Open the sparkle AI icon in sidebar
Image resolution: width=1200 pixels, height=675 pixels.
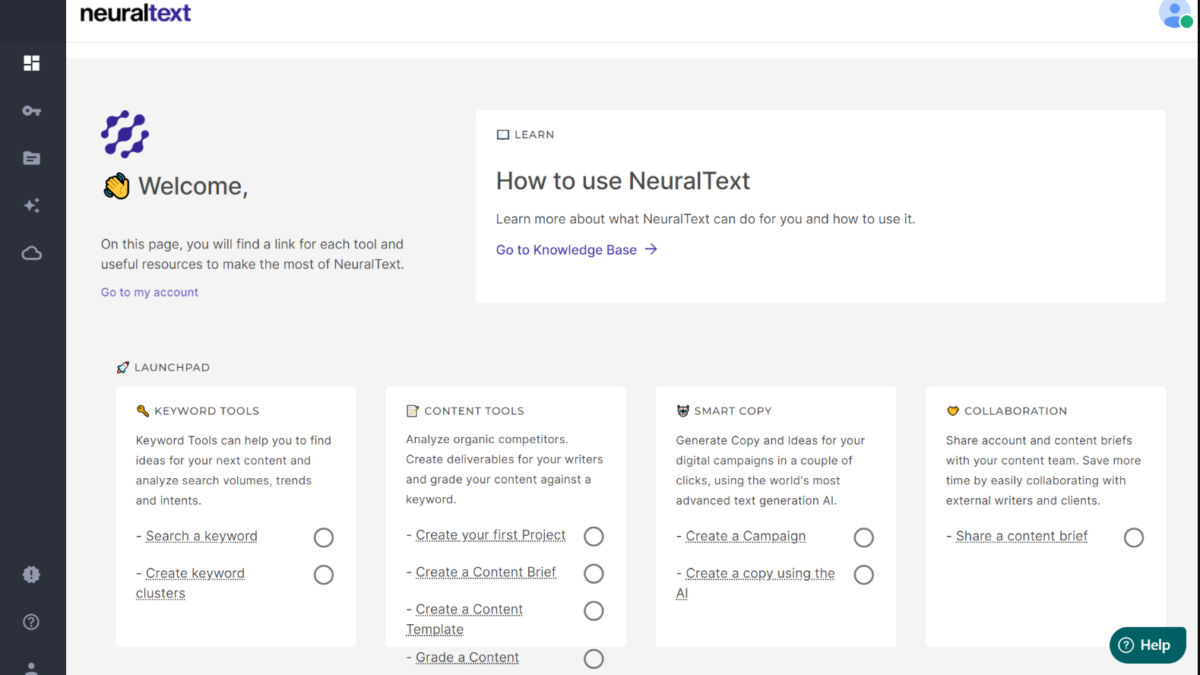click(x=32, y=206)
